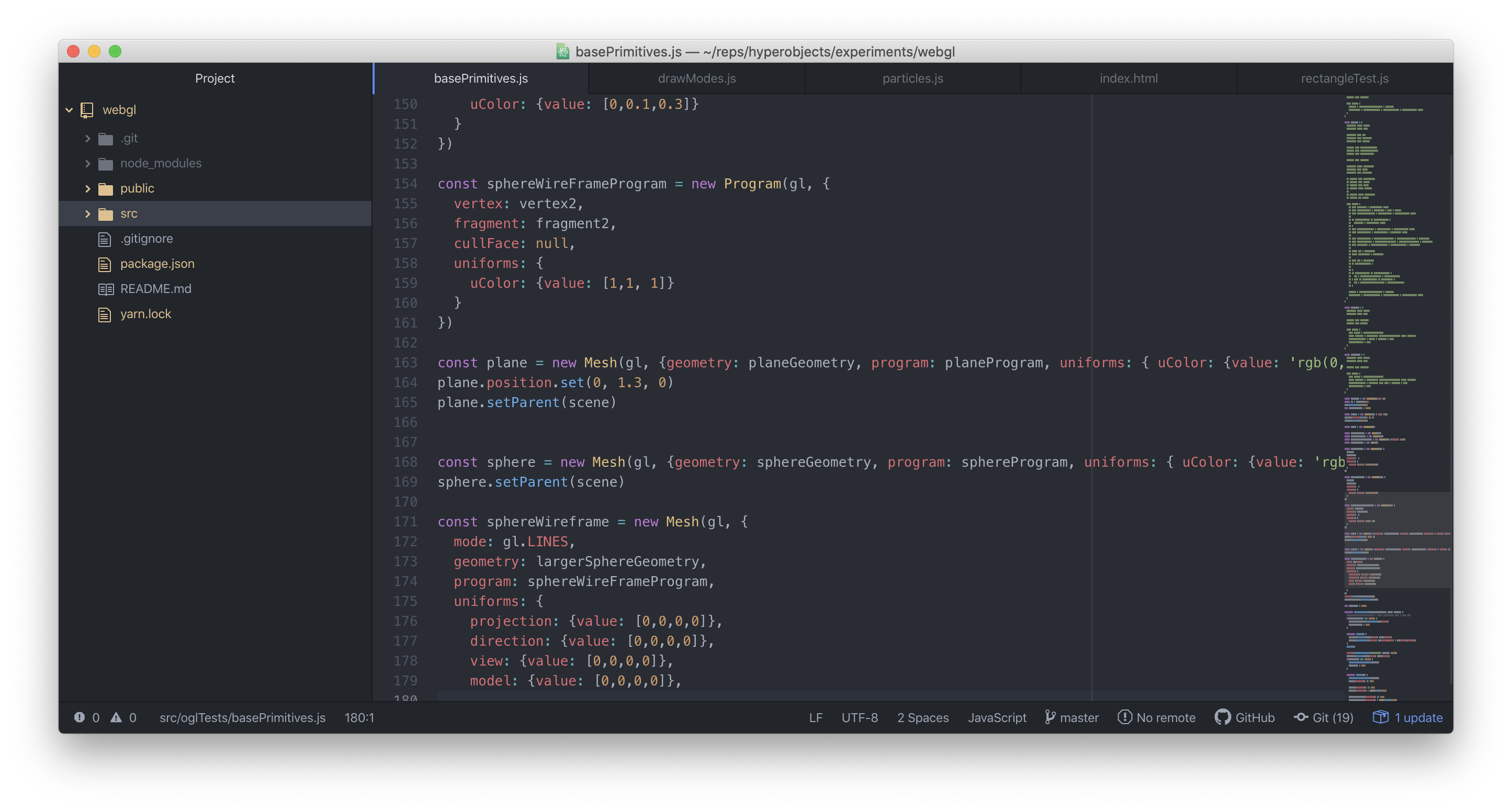1512x811 pixels.
Task: Change grammar via JavaScript
Action: click(x=997, y=717)
